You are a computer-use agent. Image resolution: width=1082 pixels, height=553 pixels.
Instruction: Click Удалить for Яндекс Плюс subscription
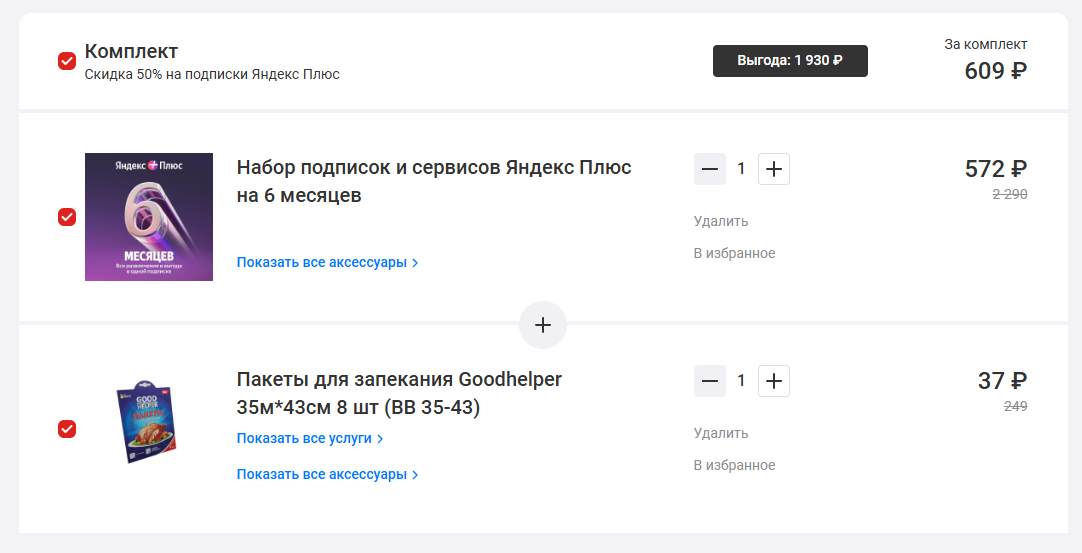pos(721,221)
